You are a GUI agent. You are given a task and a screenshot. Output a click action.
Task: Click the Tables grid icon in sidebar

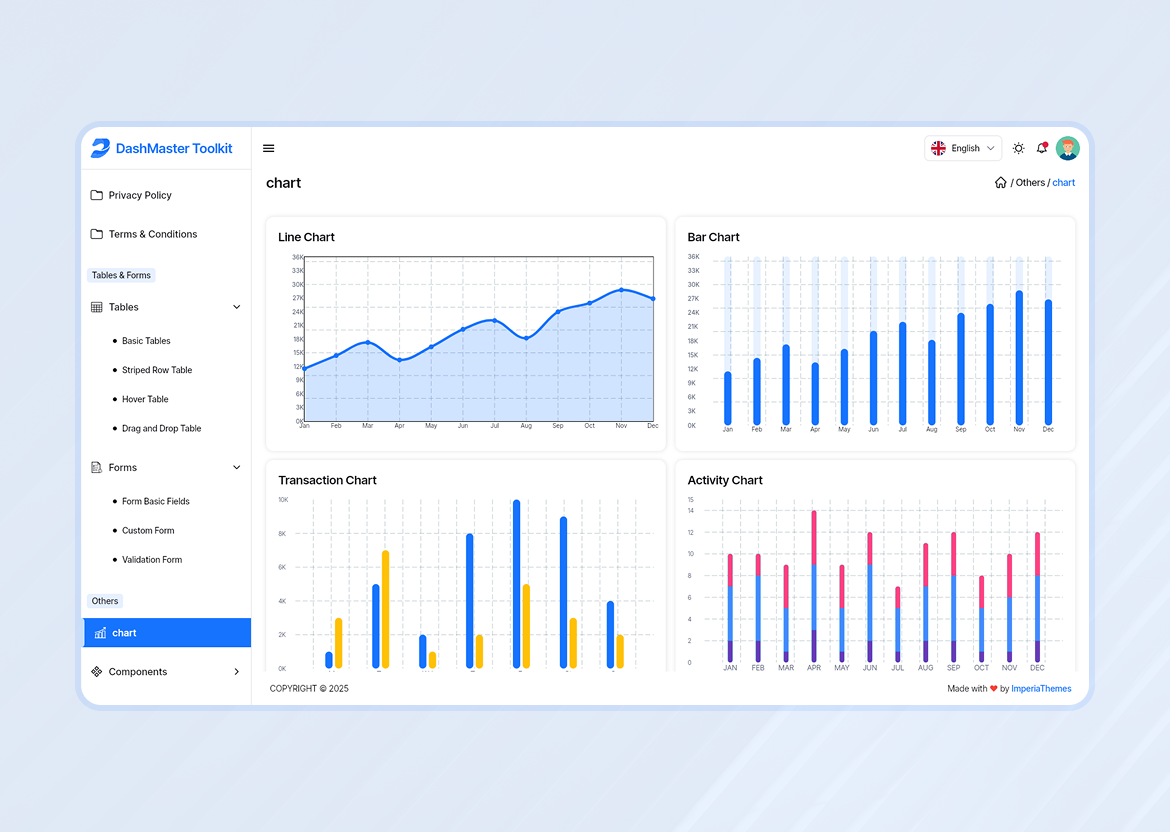[97, 307]
